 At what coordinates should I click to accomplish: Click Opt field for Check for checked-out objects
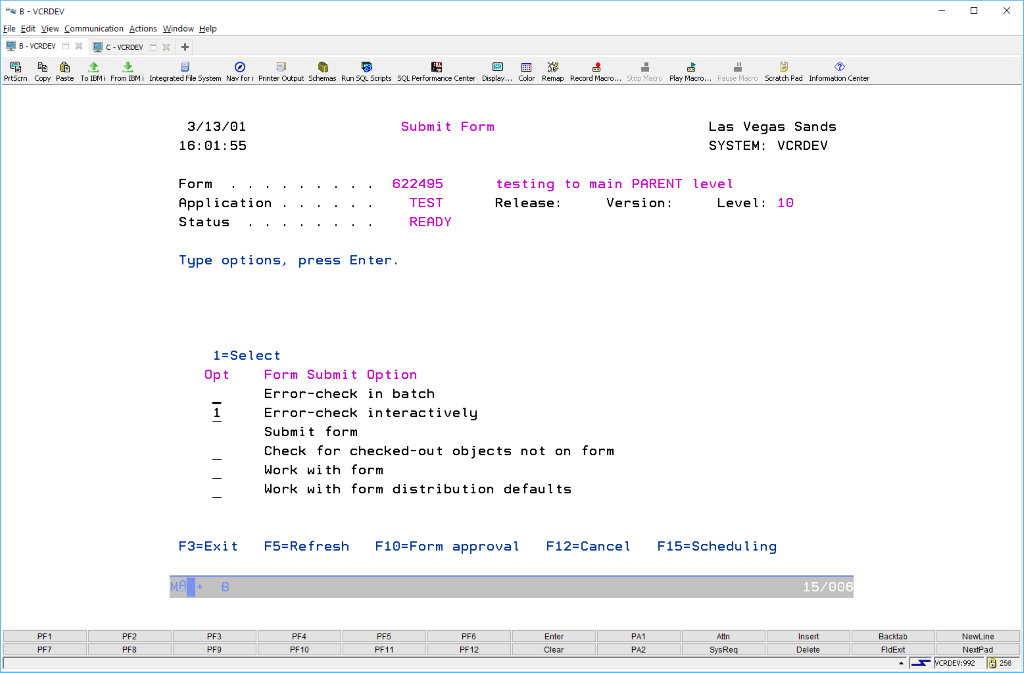click(217, 452)
